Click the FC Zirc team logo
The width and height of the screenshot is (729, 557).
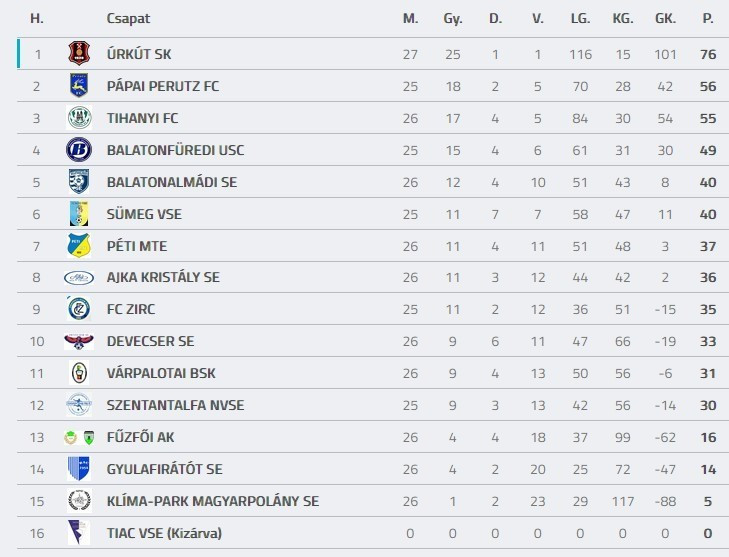(x=79, y=309)
